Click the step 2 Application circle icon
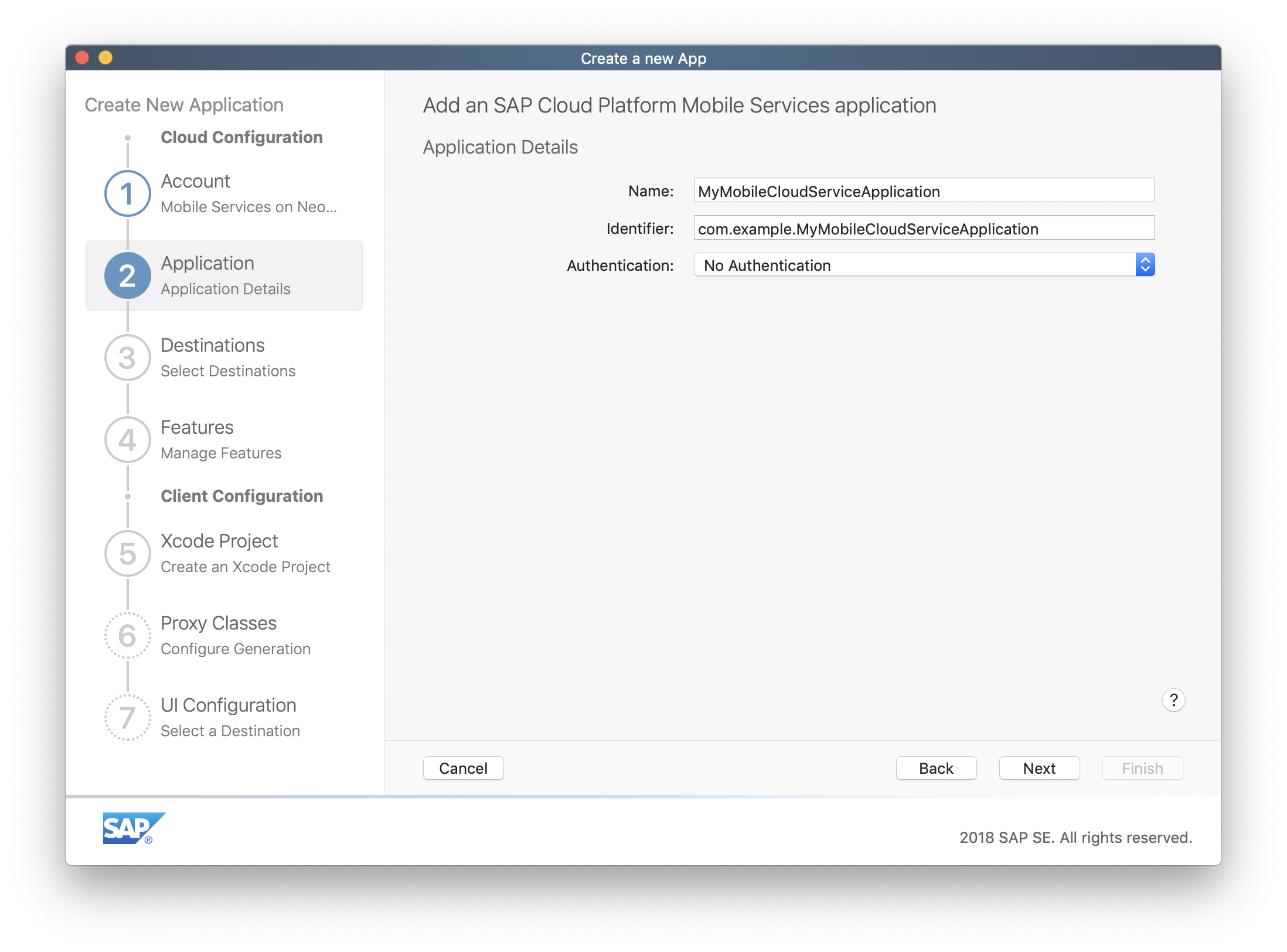The image size is (1287, 952). point(127,276)
